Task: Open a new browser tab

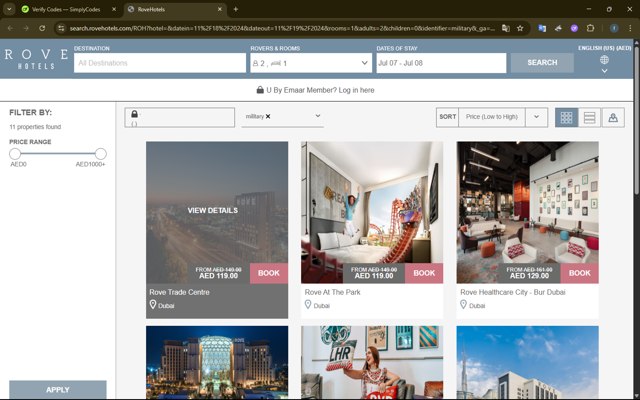Action: [236, 9]
